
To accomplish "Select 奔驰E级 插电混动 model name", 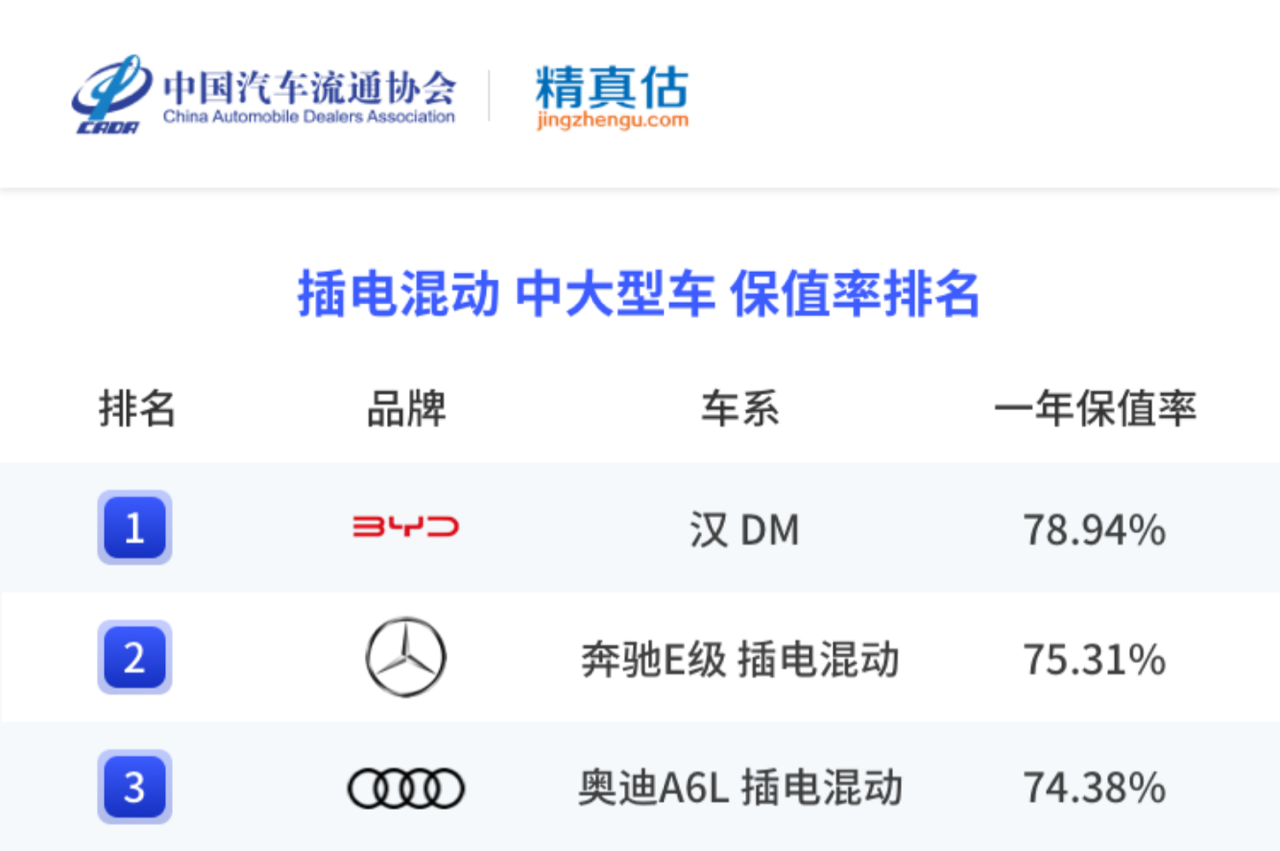I will [x=740, y=660].
